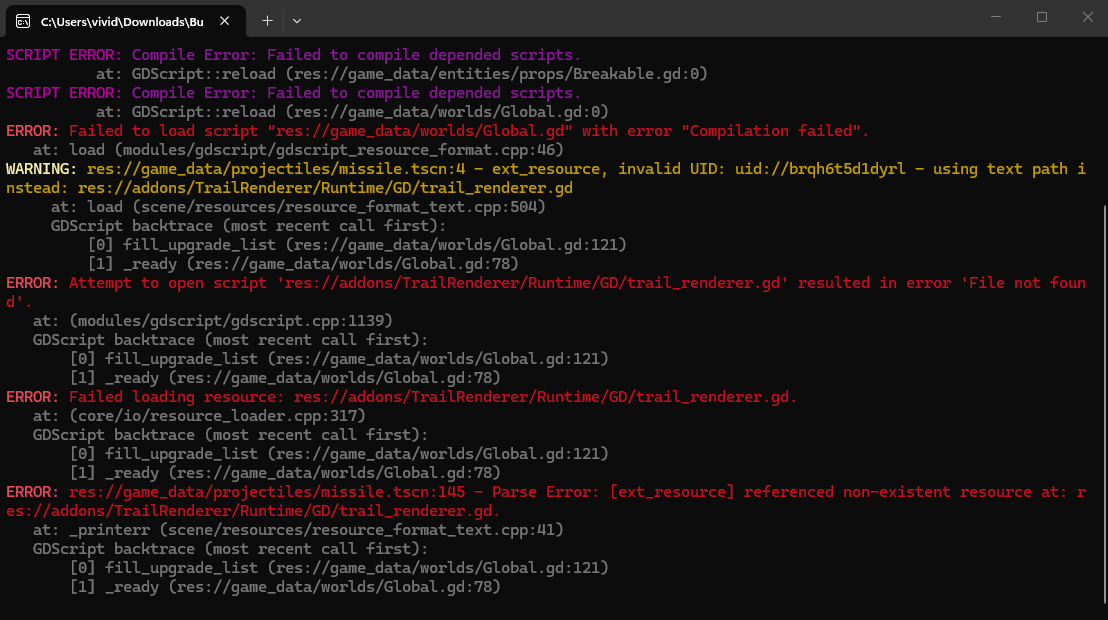Click the first 'SCRIPT ERROR:' label
Image resolution: width=1108 pixels, height=620 pixels.
[64, 54]
